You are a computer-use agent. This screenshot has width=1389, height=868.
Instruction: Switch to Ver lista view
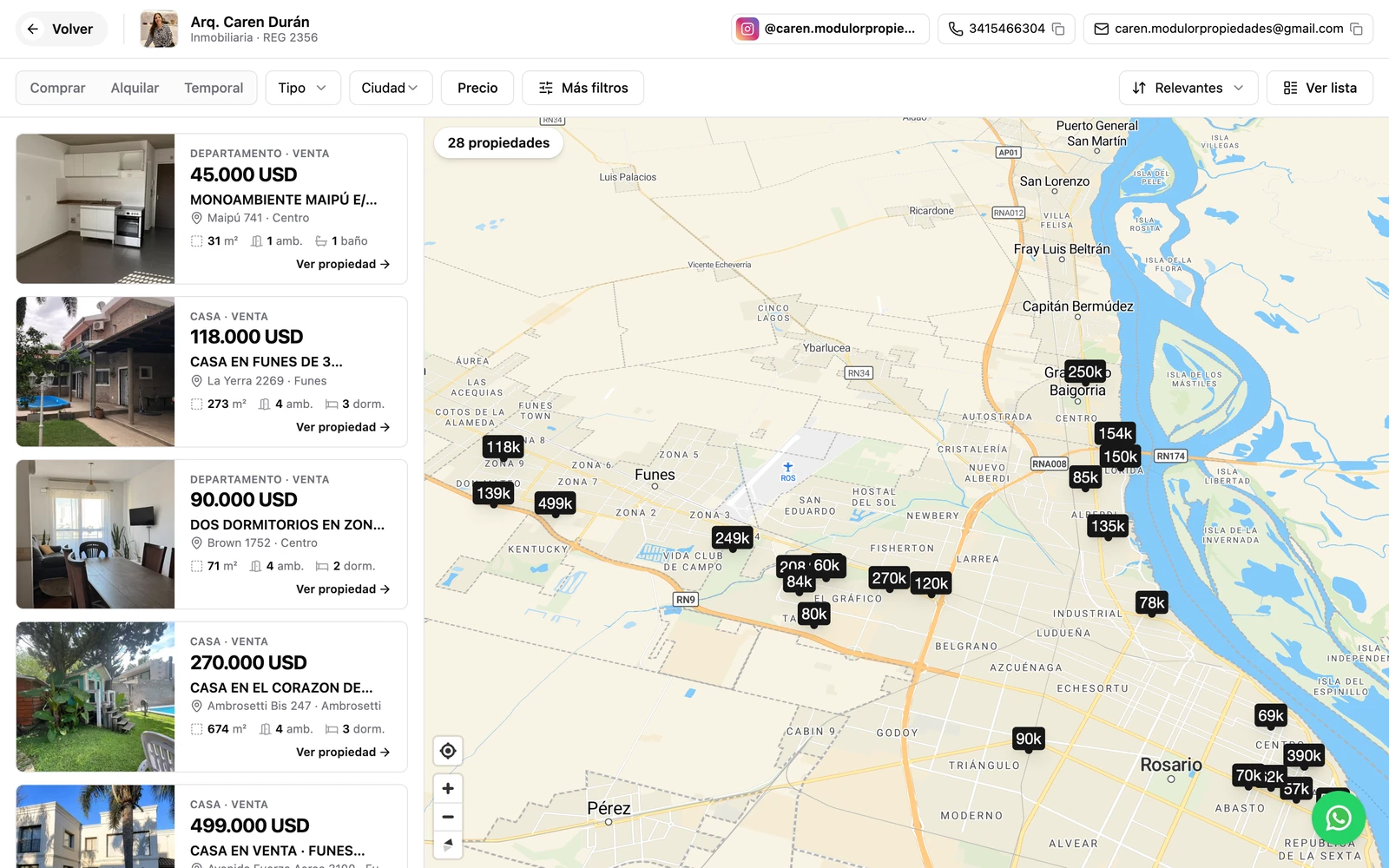point(1320,88)
